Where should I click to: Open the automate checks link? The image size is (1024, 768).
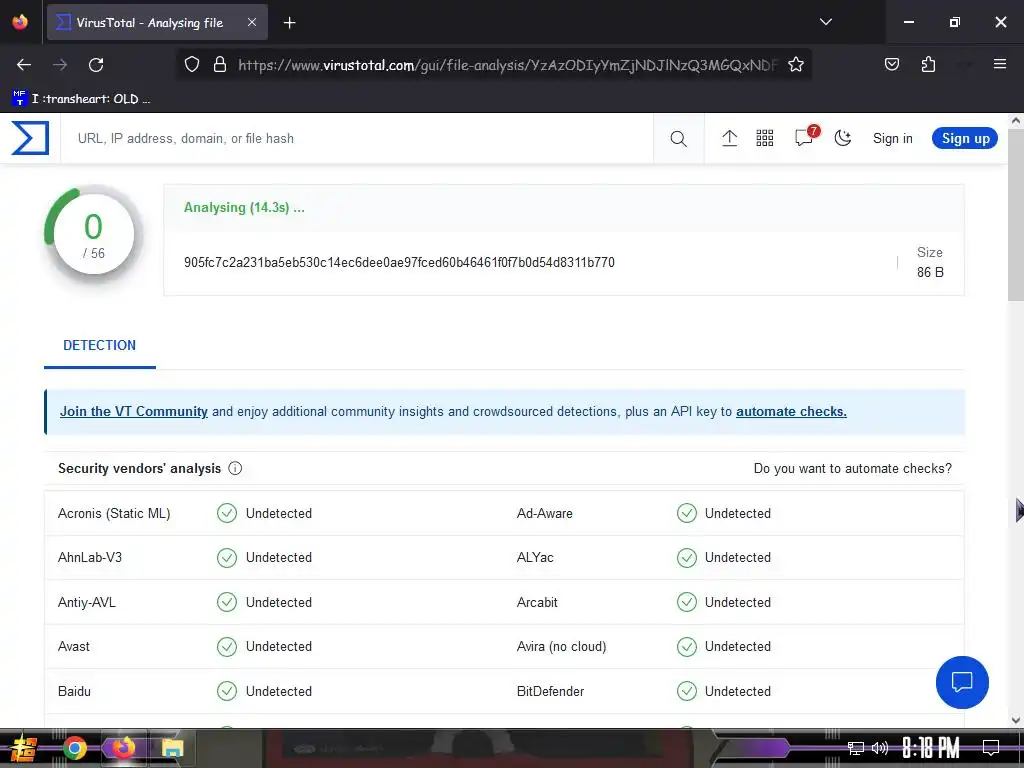pos(791,411)
